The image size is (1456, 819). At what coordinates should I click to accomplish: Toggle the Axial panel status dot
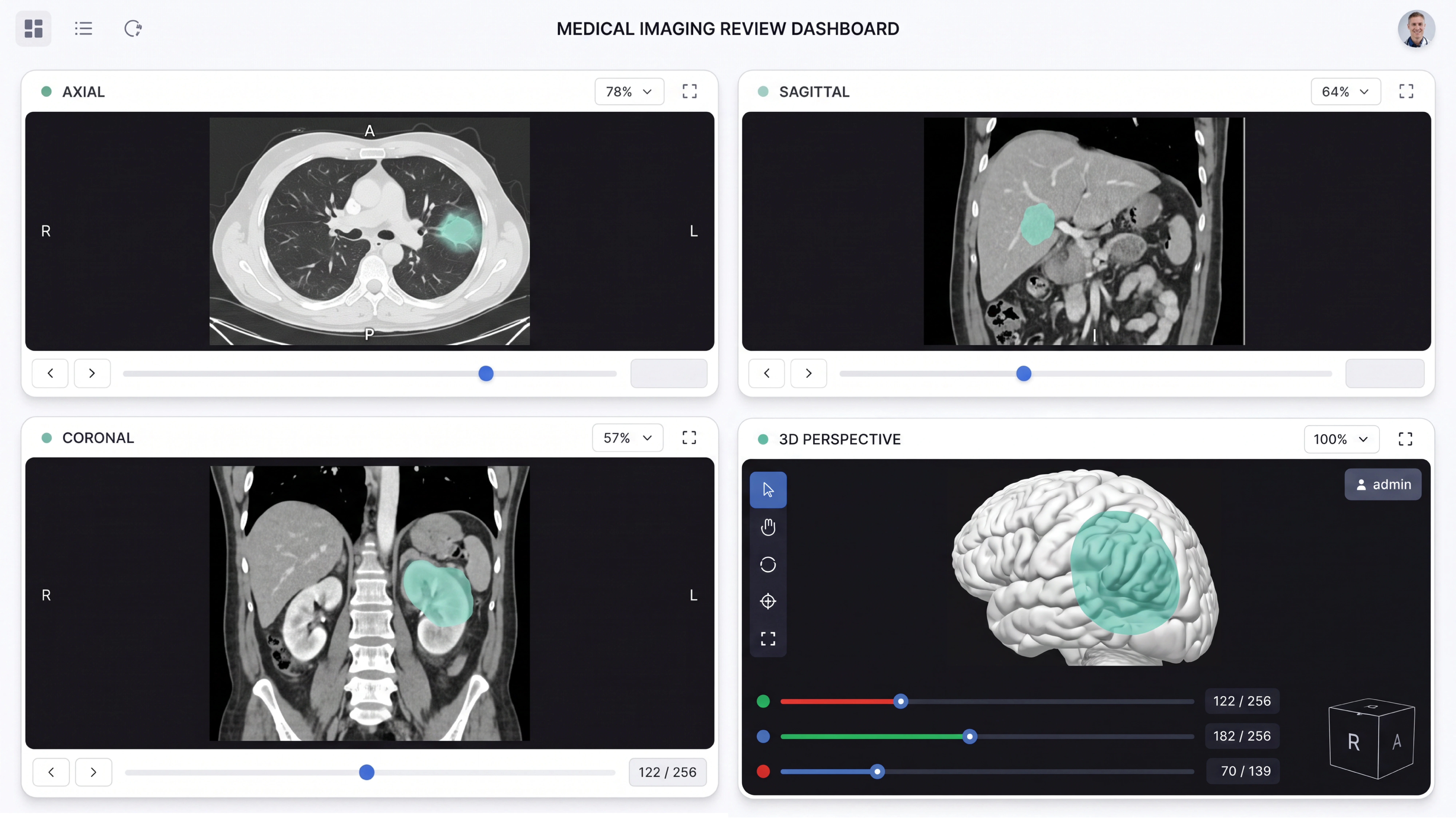click(46, 92)
